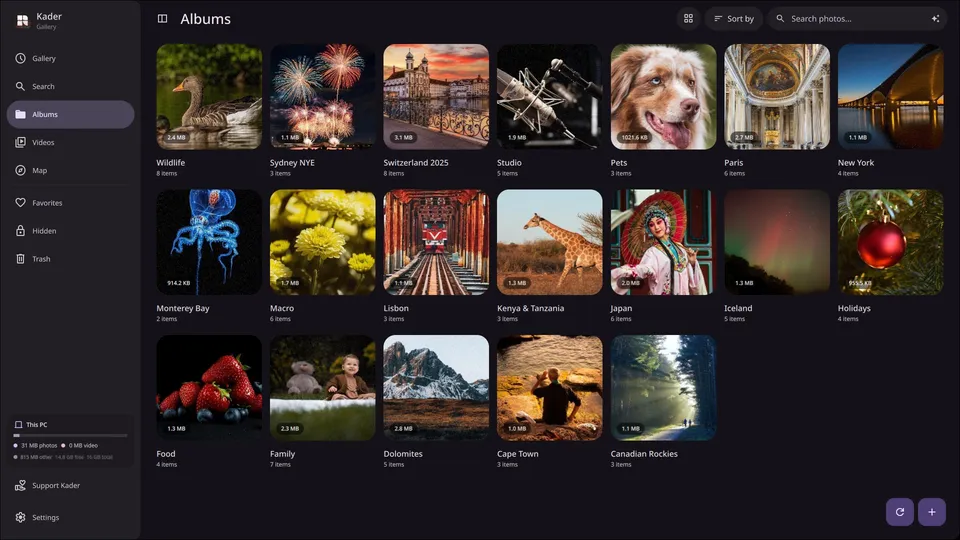Viewport: 960px width, 540px height.
Task: Open Favorites from the sidebar
Action: point(70,203)
